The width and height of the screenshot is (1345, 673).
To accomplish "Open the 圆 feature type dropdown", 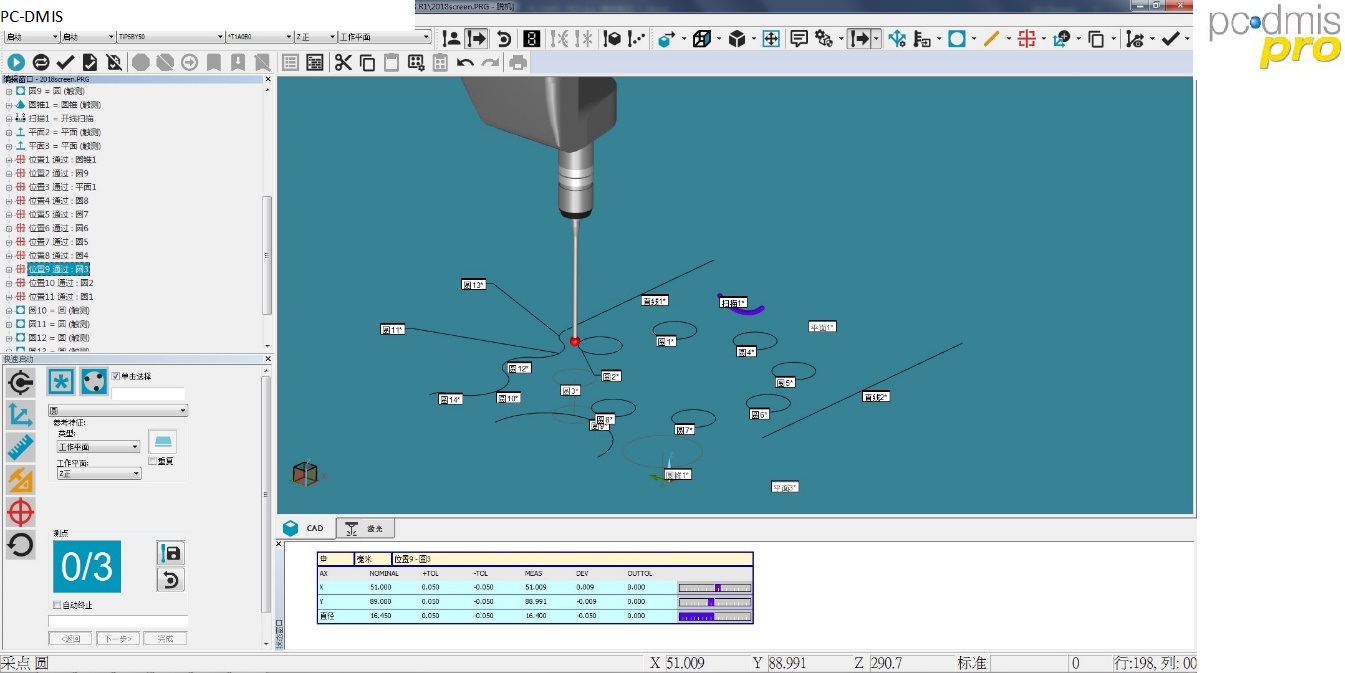I will coord(120,410).
